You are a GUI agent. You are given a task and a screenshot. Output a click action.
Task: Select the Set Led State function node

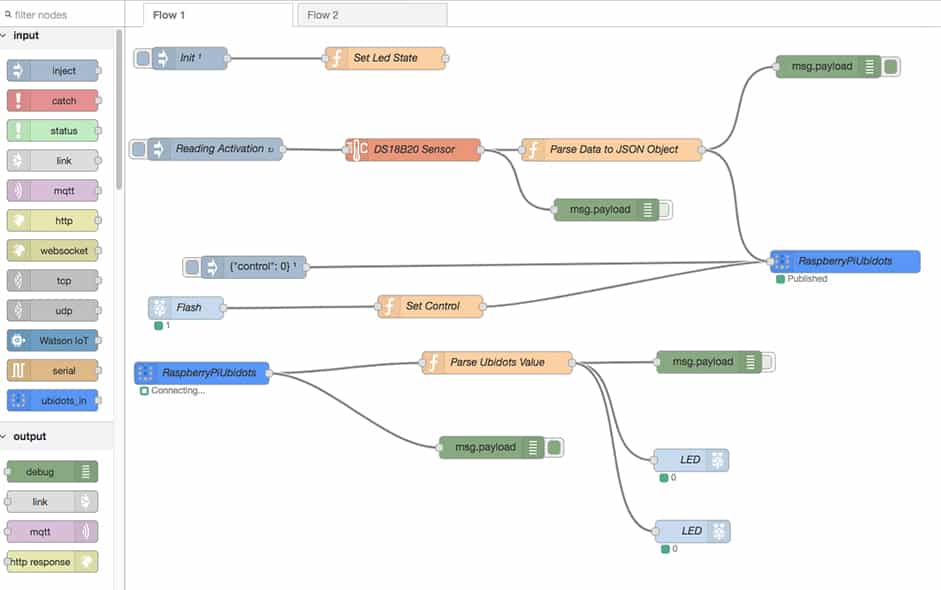point(385,58)
